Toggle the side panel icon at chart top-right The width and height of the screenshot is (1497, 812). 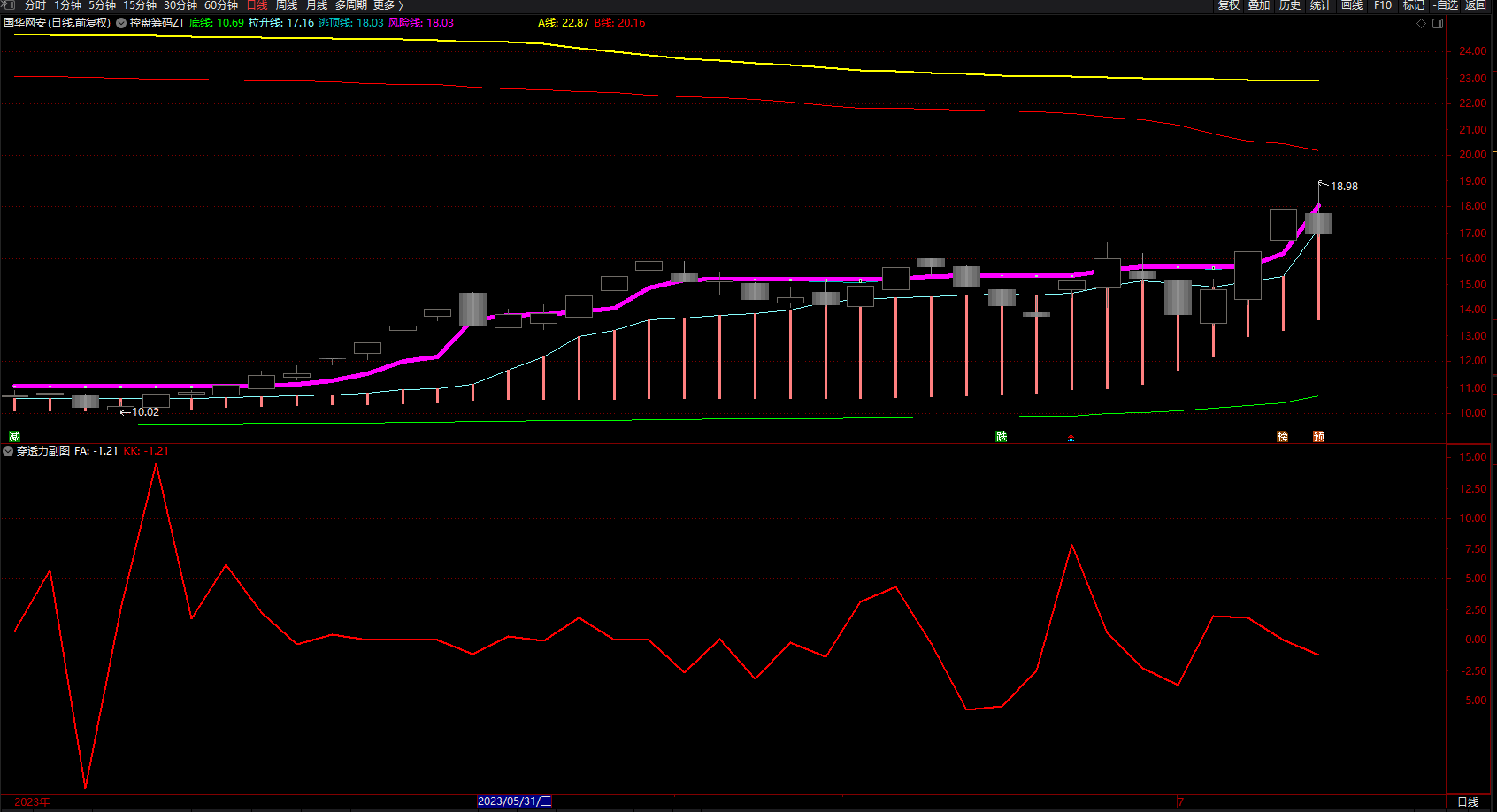click(1438, 24)
